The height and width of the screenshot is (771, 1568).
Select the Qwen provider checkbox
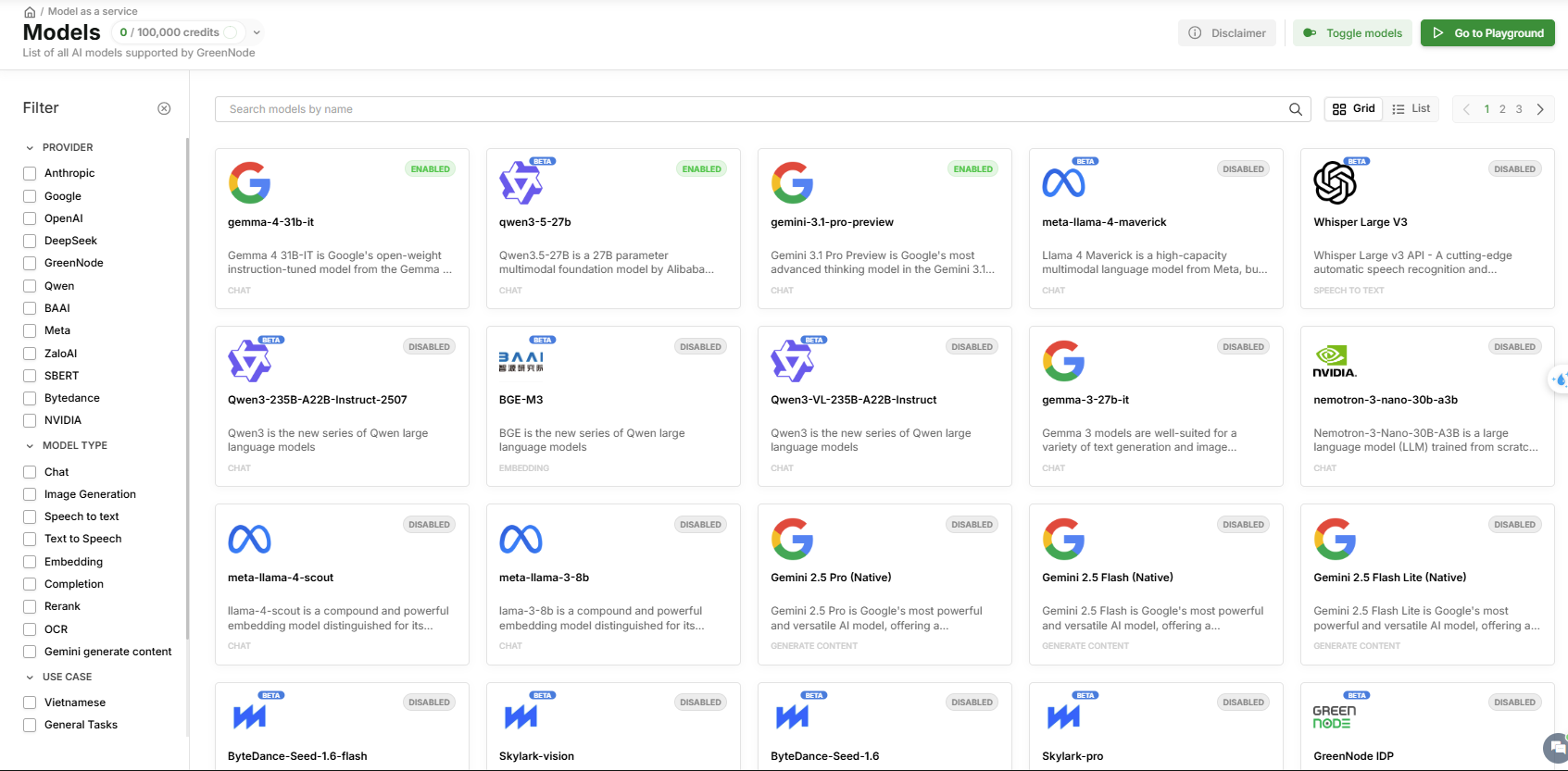point(30,286)
